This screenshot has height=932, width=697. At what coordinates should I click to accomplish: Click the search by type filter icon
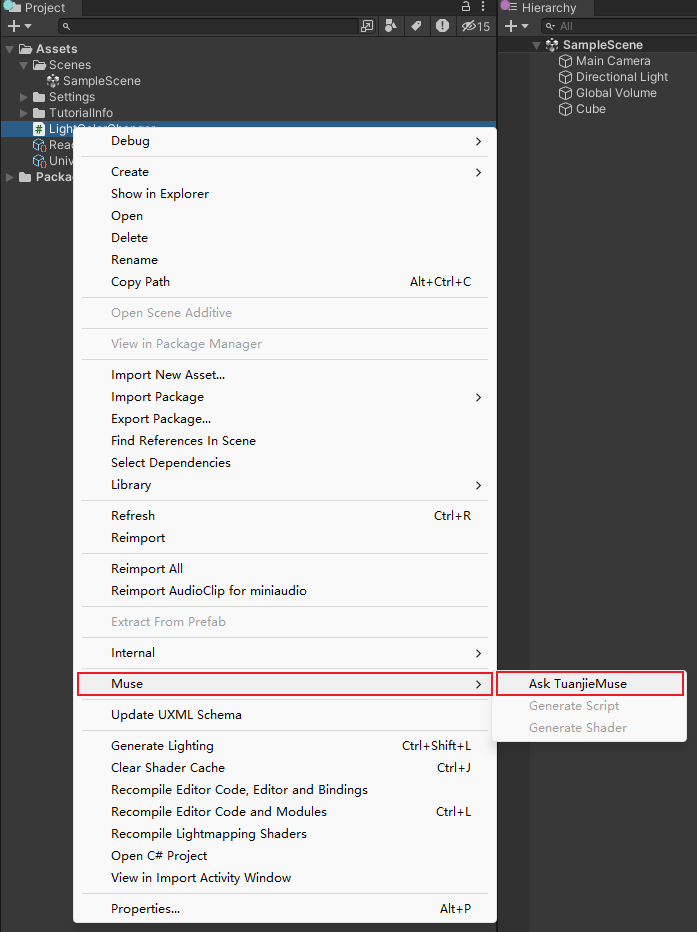pos(391,26)
